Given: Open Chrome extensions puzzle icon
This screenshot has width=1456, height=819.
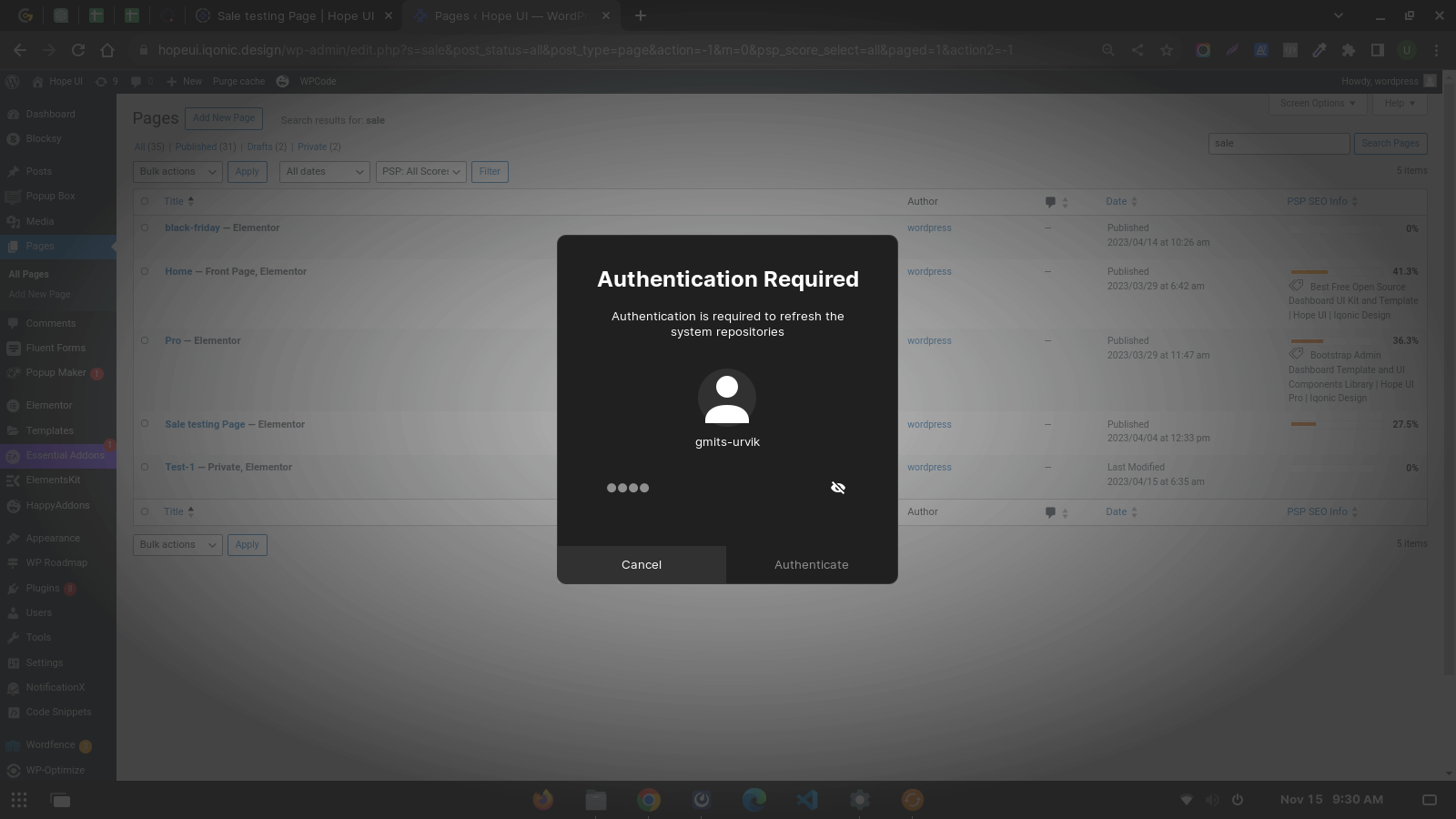Looking at the screenshot, I should (1349, 50).
